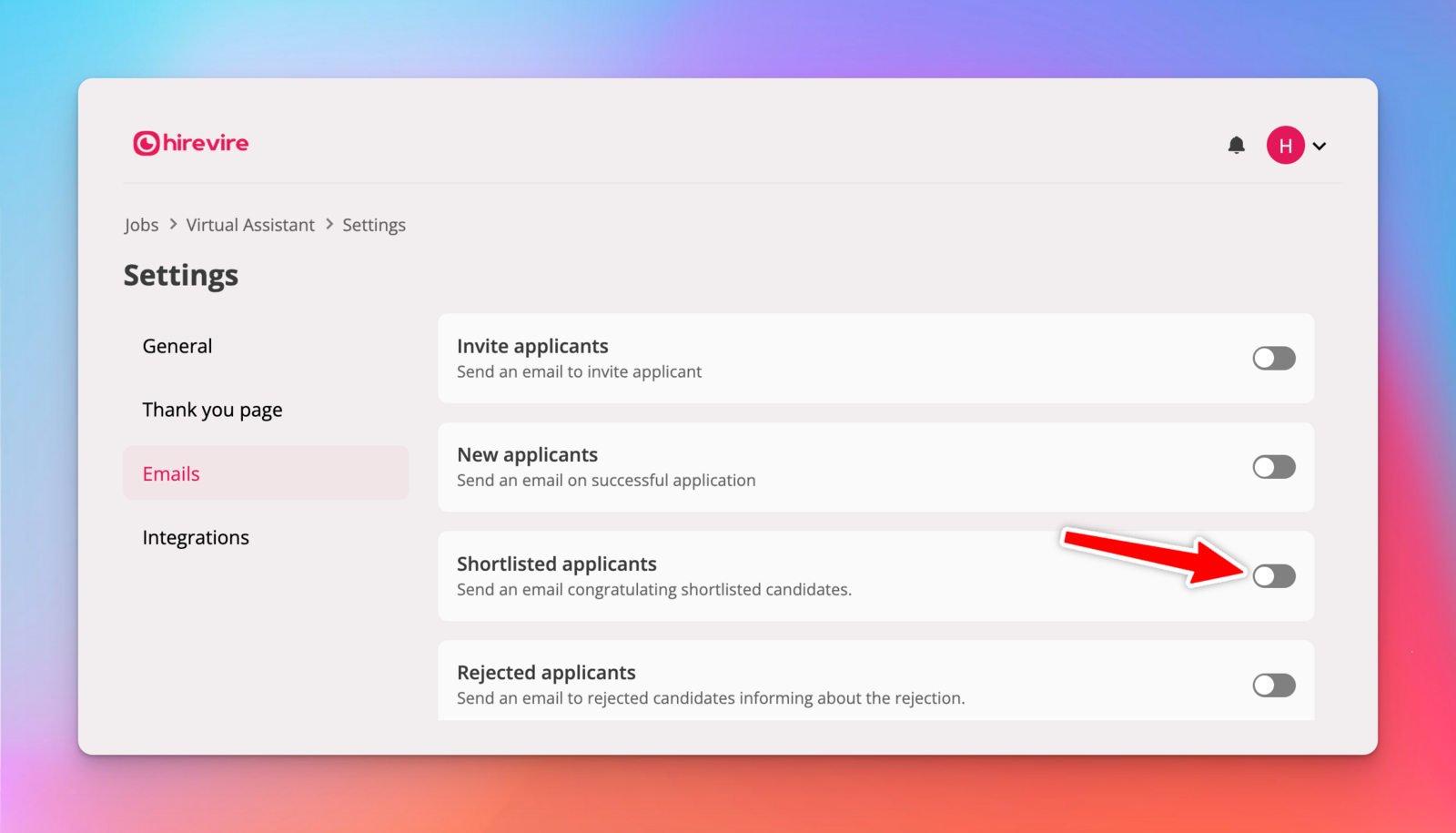Turn on New applicants email toggle
1456x833 pixels.
tap(1273, 467)
